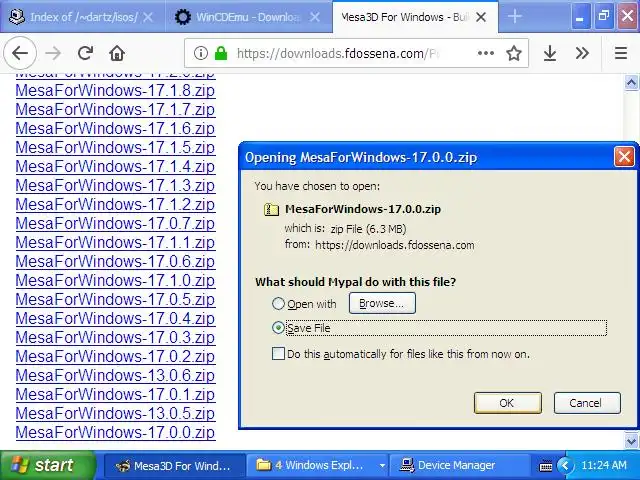The image size is (640, 480).
Task: Click MesaForWindows-17.0.4.zip
Action: (115, 318)
